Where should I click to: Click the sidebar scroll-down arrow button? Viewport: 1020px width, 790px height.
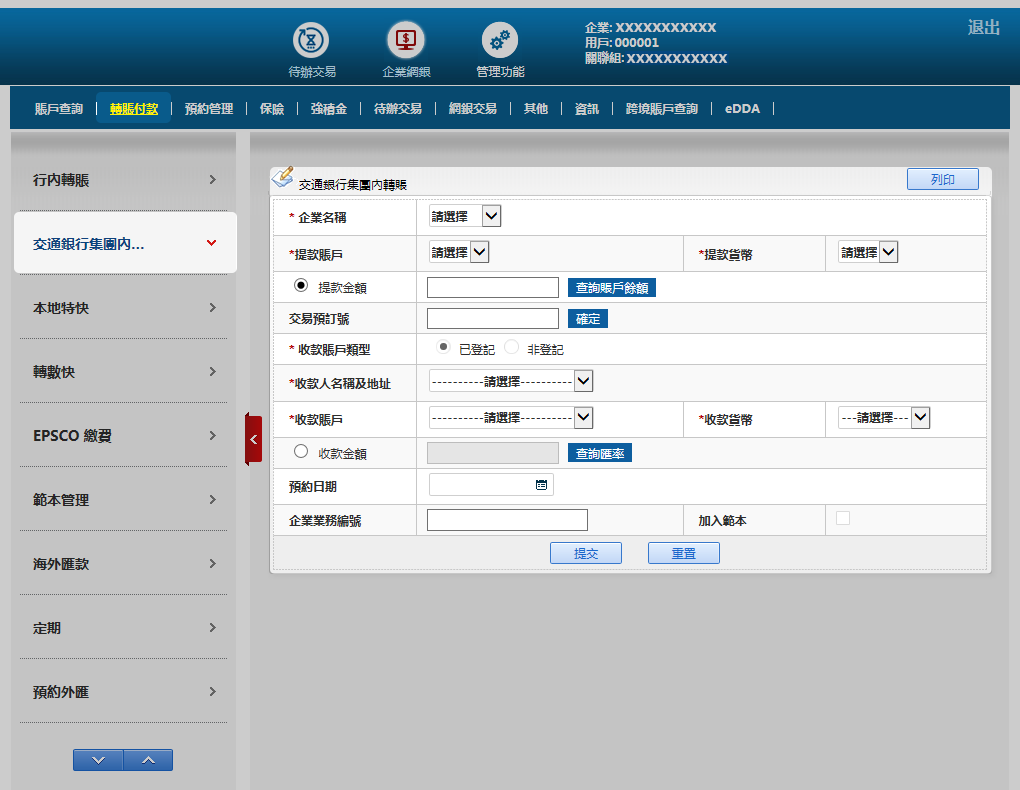point(98,760)
